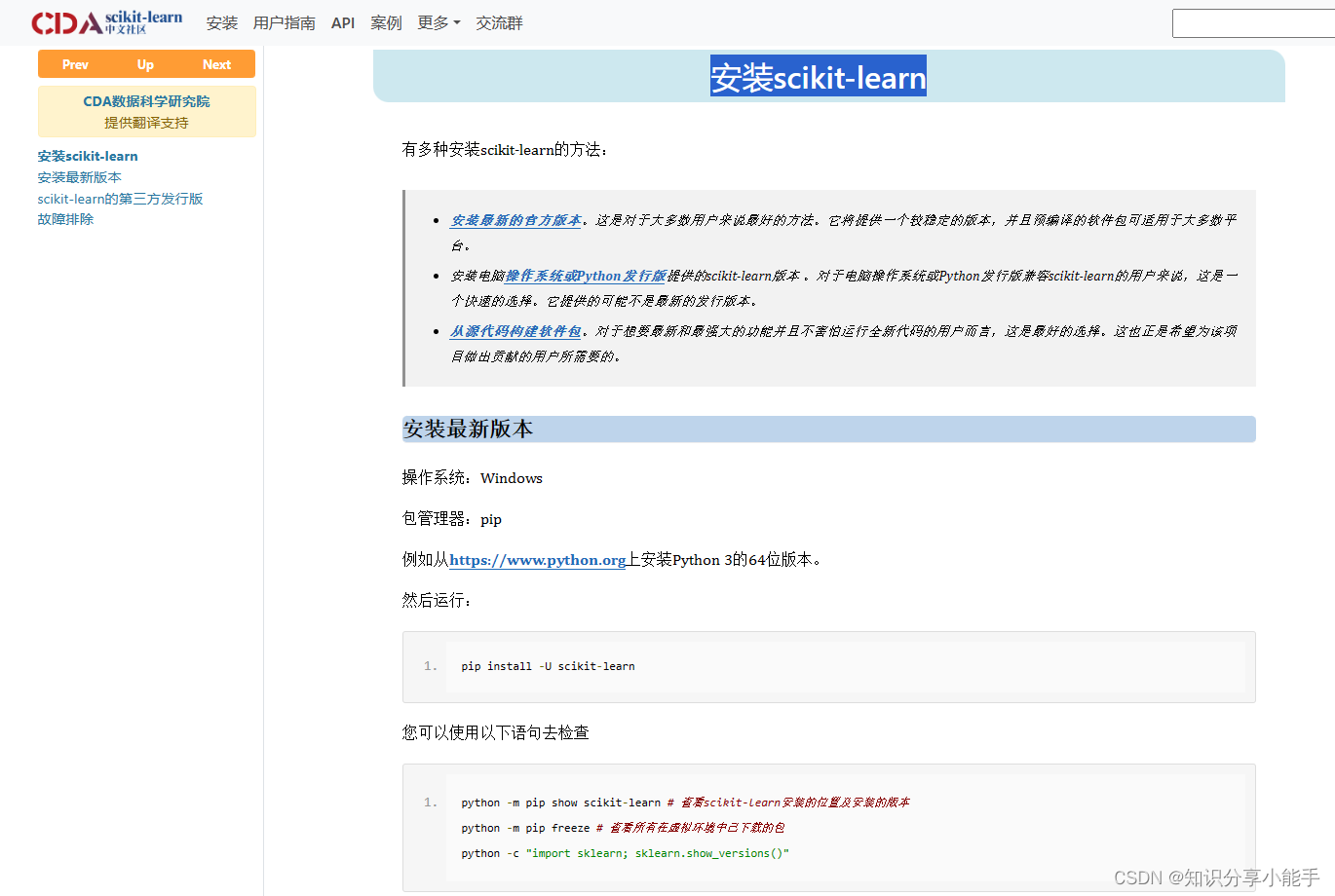Open the https://www.python.org link
Viewport: 1335px width, 896px height.
[x=538, y=560]
